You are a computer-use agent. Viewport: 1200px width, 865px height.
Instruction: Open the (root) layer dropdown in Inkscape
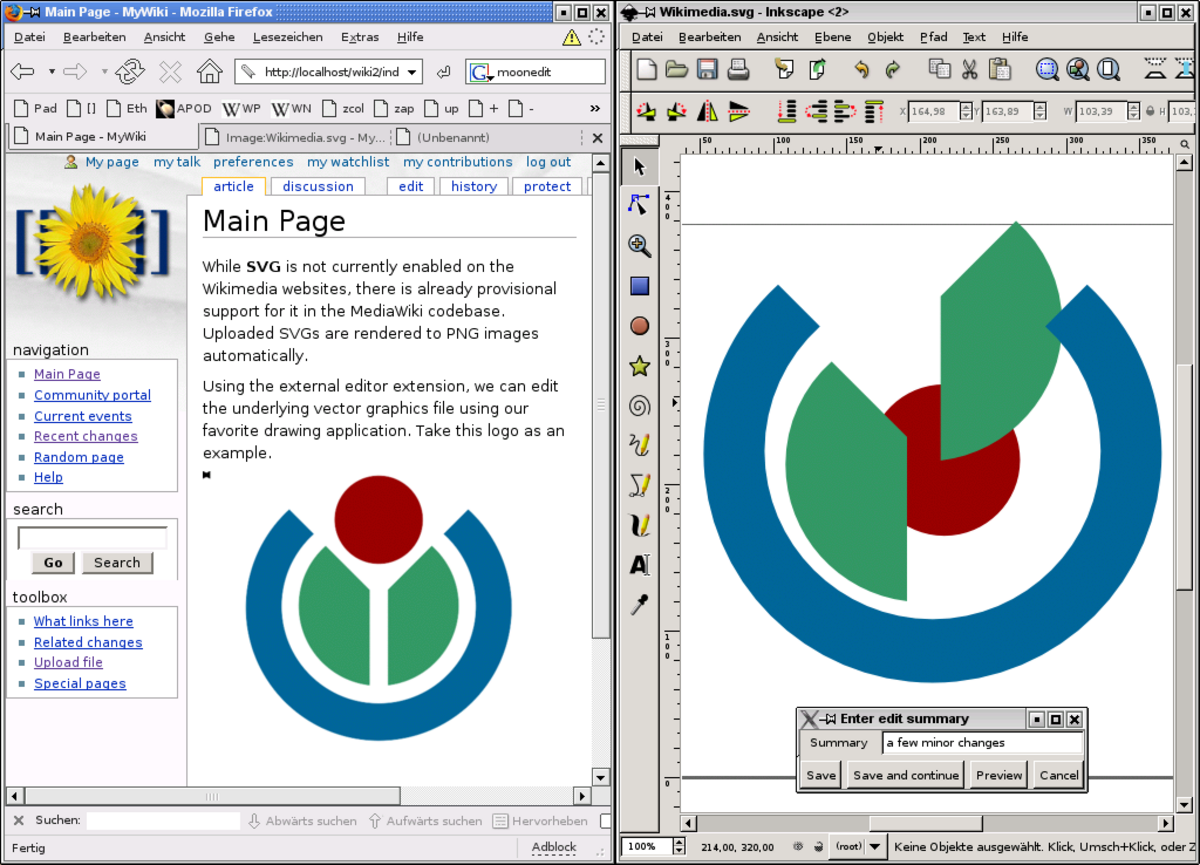pos(860,846)
